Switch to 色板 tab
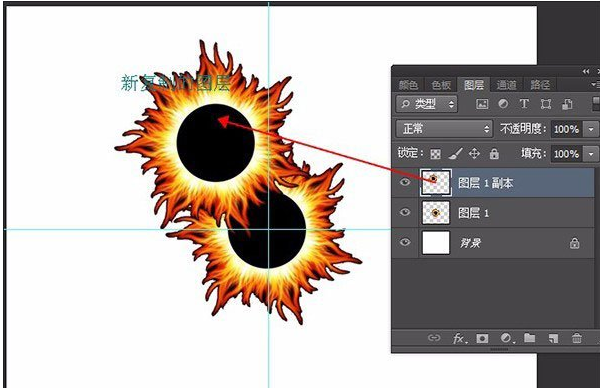 point(441,85)
